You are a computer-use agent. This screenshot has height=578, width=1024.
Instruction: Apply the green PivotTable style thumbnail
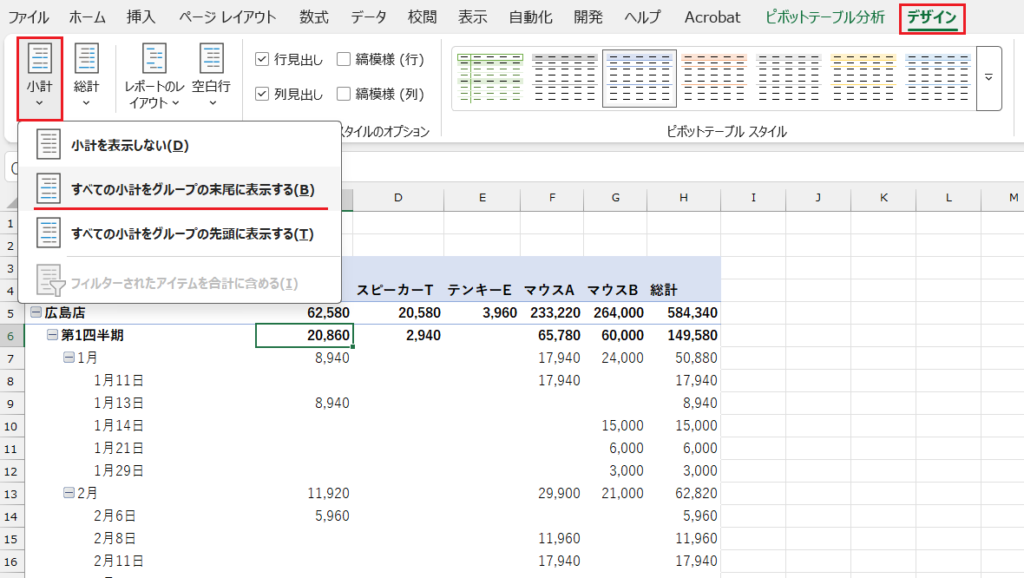pyautogui.click(x=489, y=78)
